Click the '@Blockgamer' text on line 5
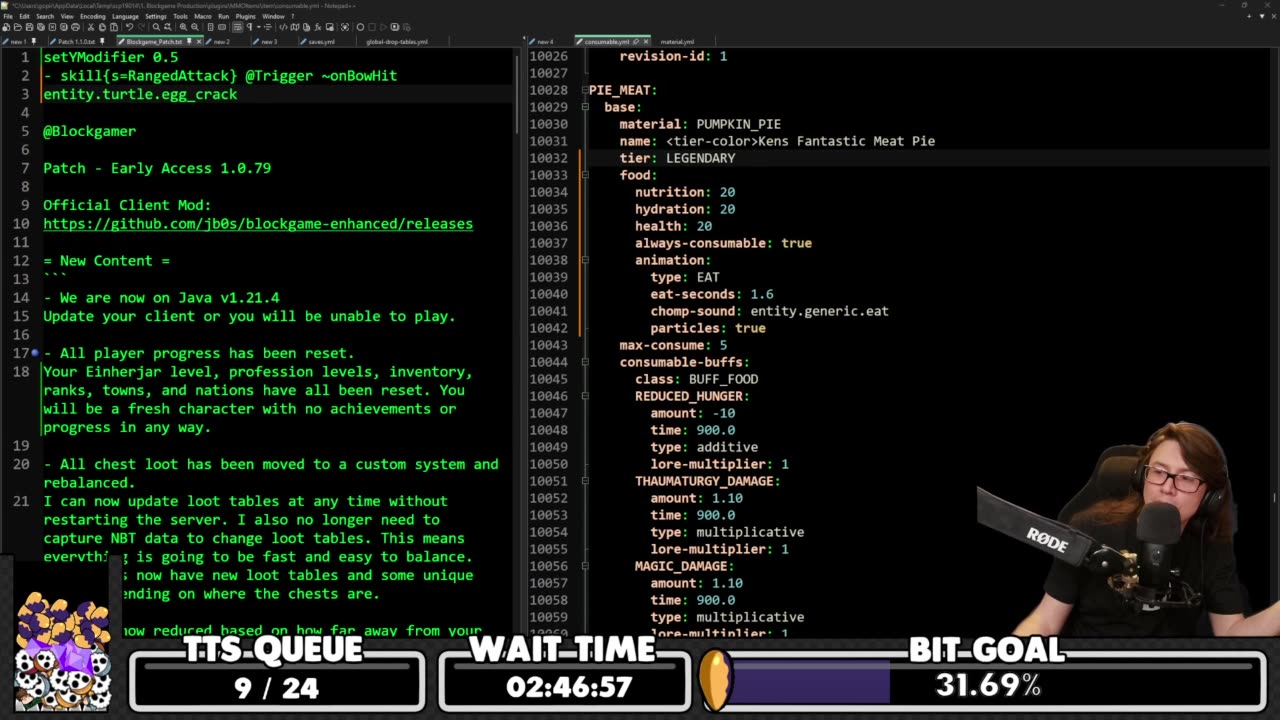The width and height of the screenshot is (1280, 720). [89, 131]
